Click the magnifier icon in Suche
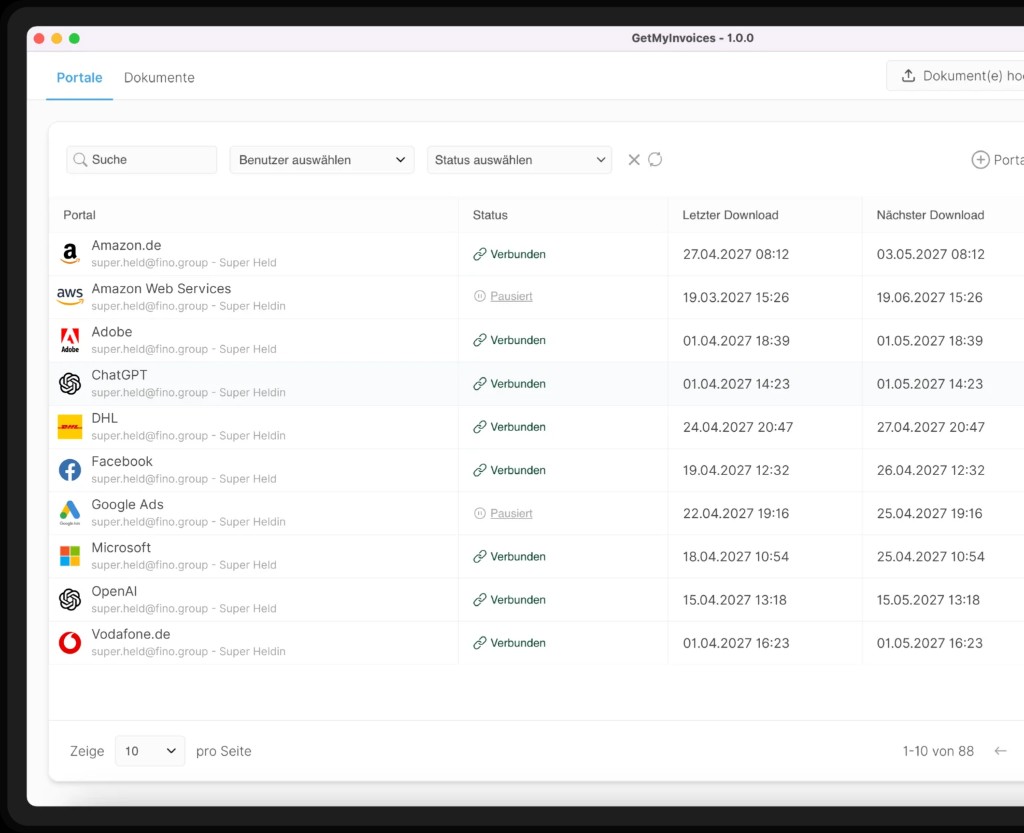Viewport: 1024px width, 833px height. [x=80, y=160]
